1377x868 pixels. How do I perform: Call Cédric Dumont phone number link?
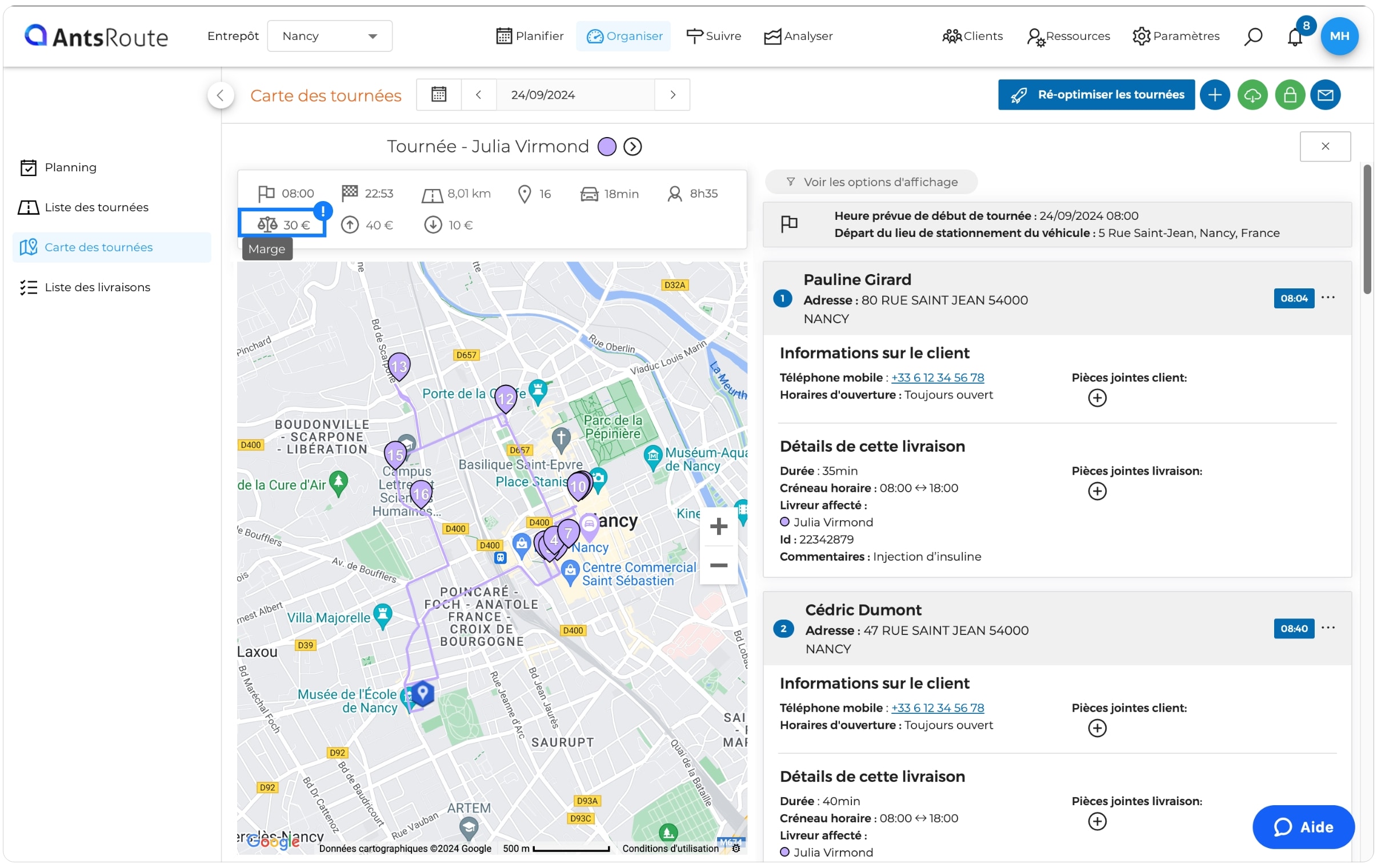937,708
